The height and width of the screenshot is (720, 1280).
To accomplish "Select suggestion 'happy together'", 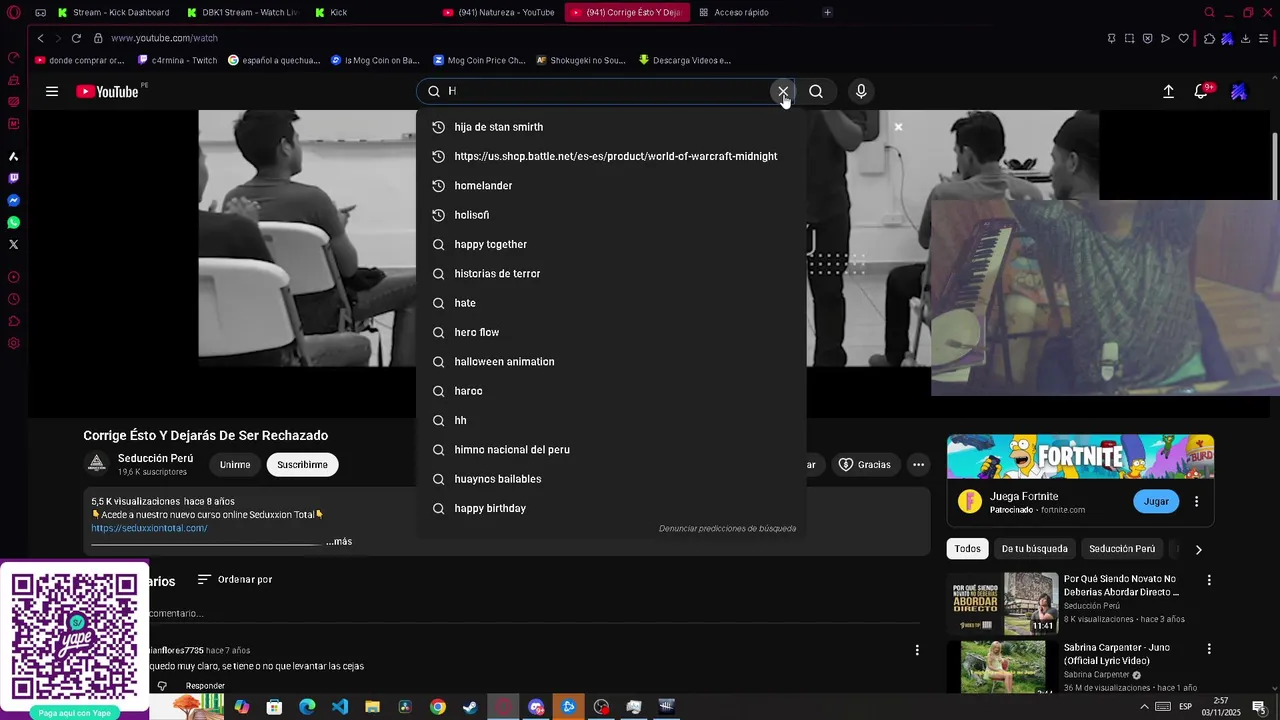I will 611,244.
